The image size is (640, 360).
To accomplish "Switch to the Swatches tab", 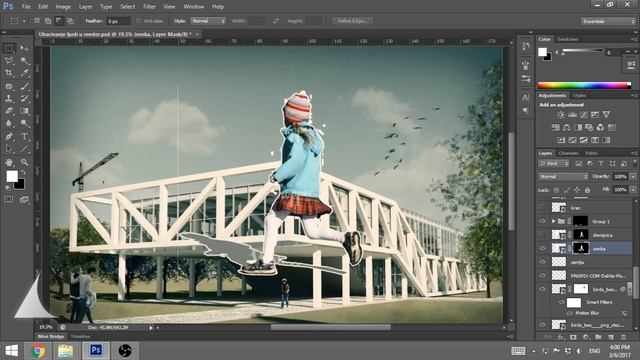I will [567, 39].
